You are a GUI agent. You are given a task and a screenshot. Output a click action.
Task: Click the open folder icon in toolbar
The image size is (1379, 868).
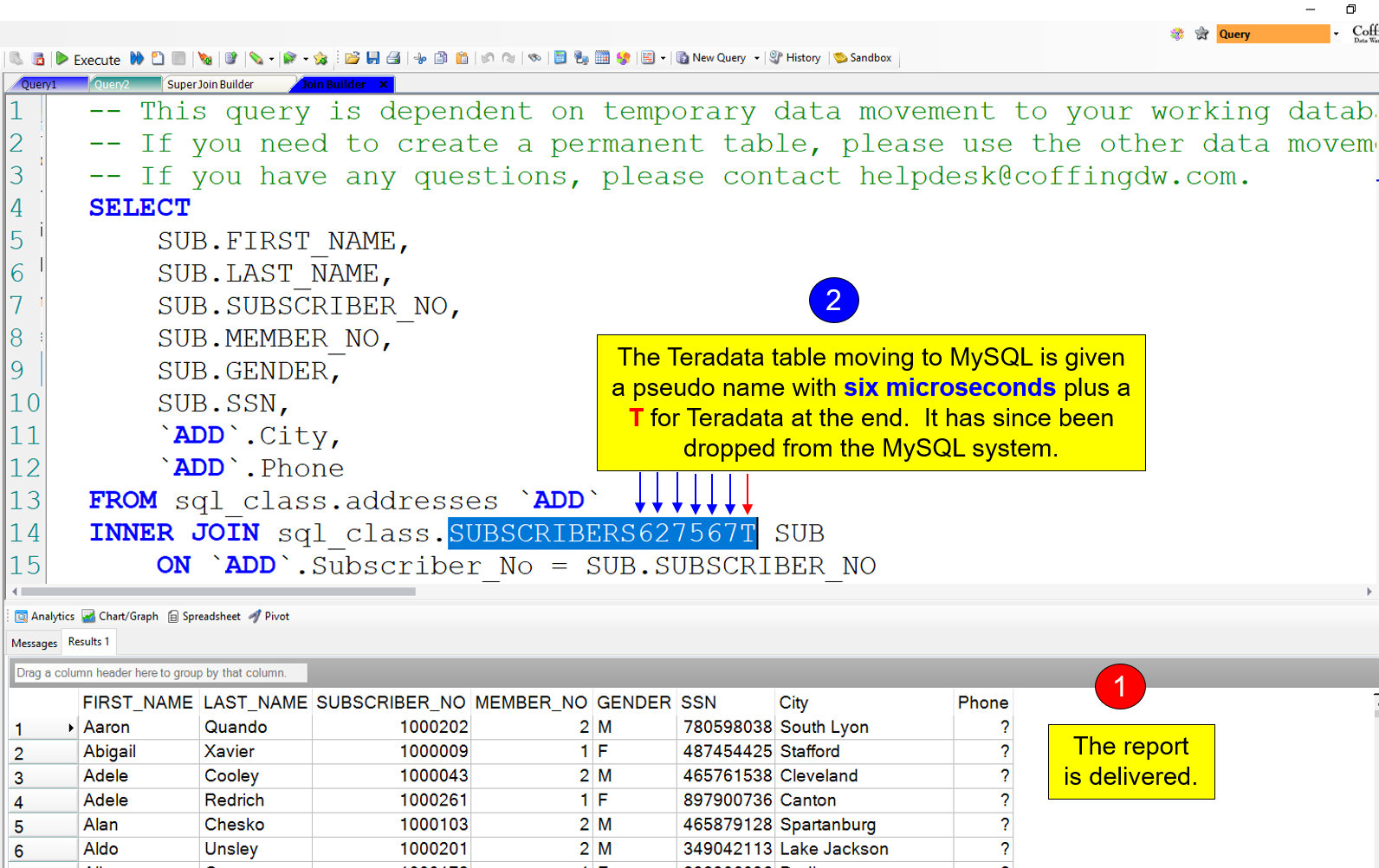coord(352,58)
